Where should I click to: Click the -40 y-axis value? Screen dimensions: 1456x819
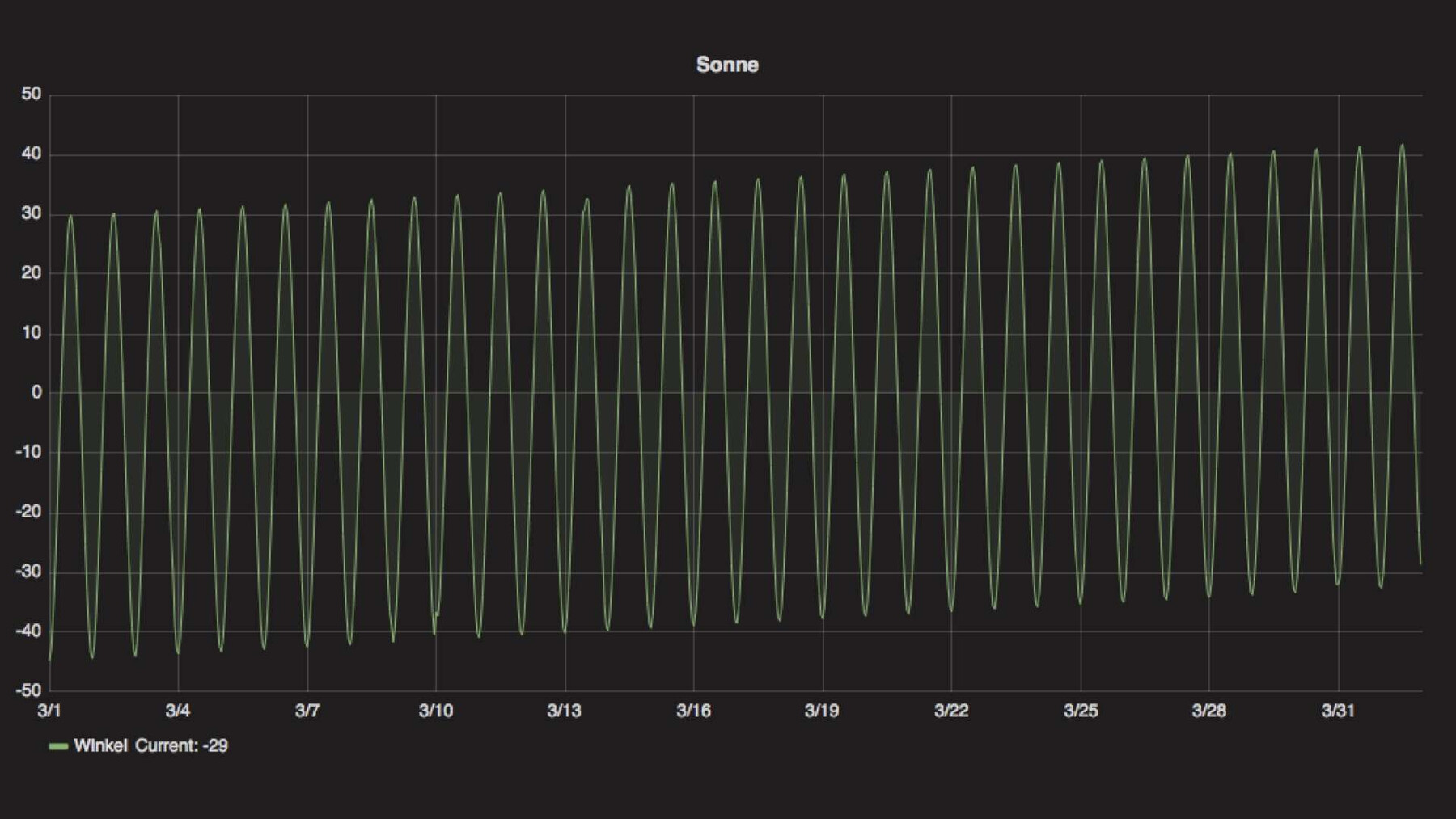coord(28,631)
